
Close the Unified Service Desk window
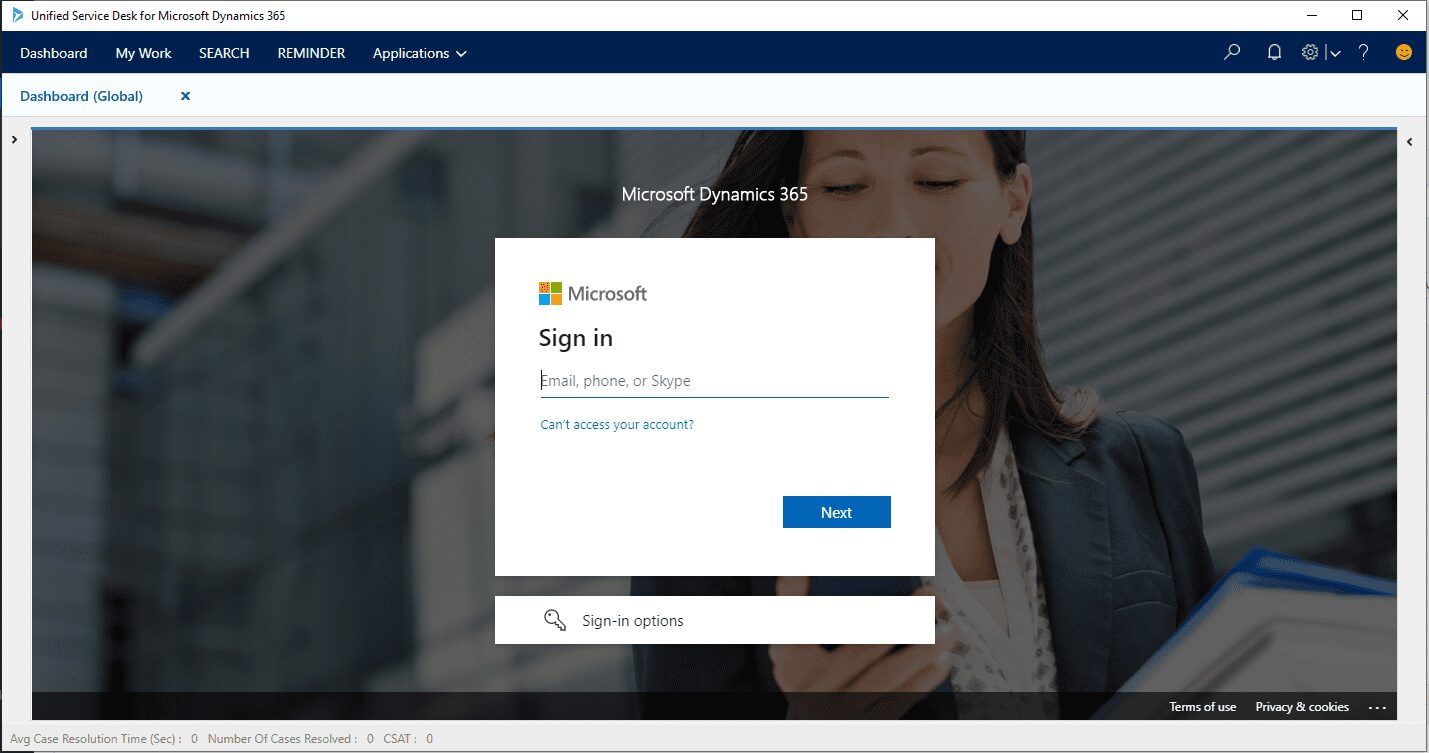pyautogui.click(x=1403, y=15)
